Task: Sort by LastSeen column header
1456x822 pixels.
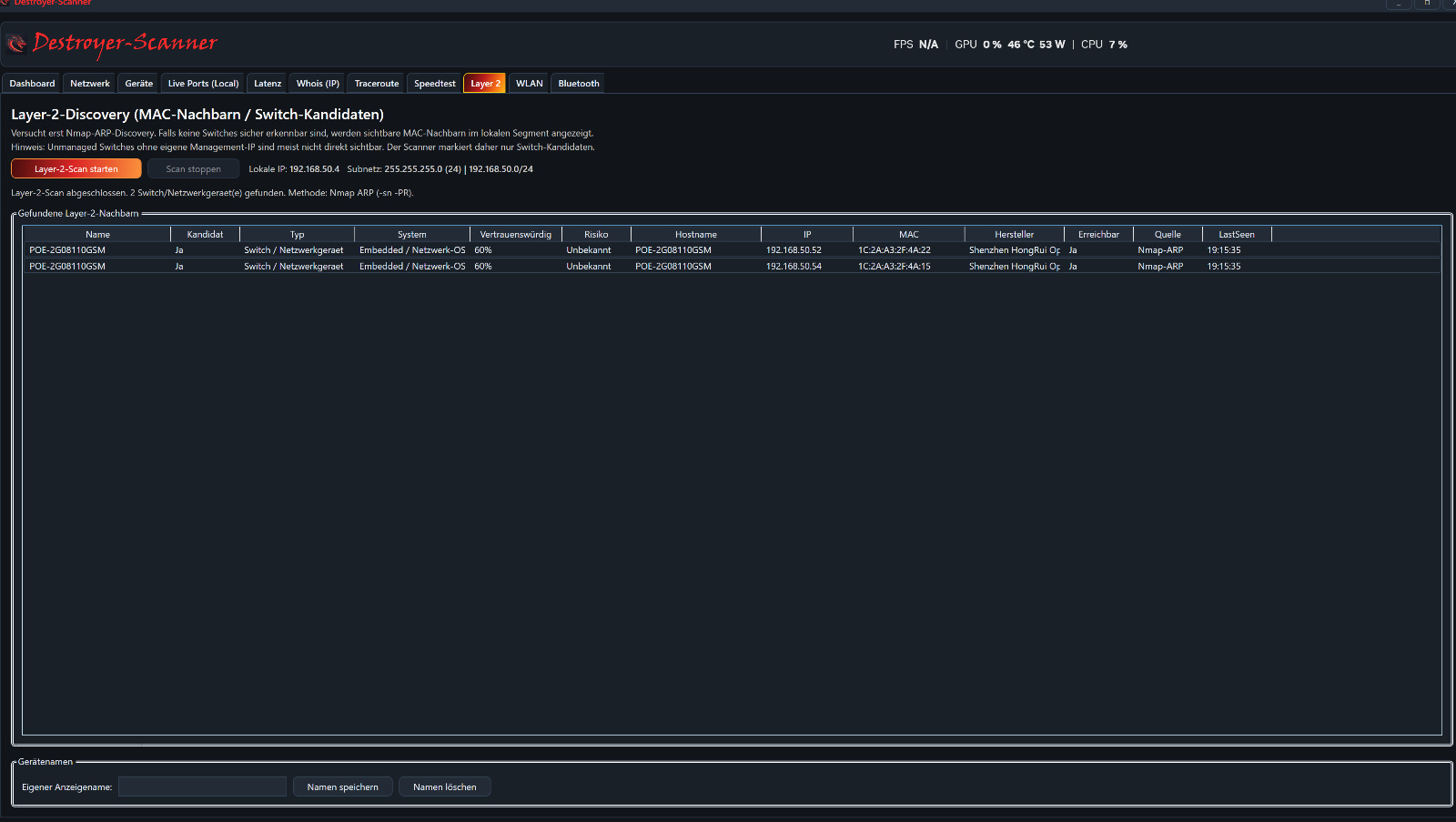Action: (x=1237, y=234)
